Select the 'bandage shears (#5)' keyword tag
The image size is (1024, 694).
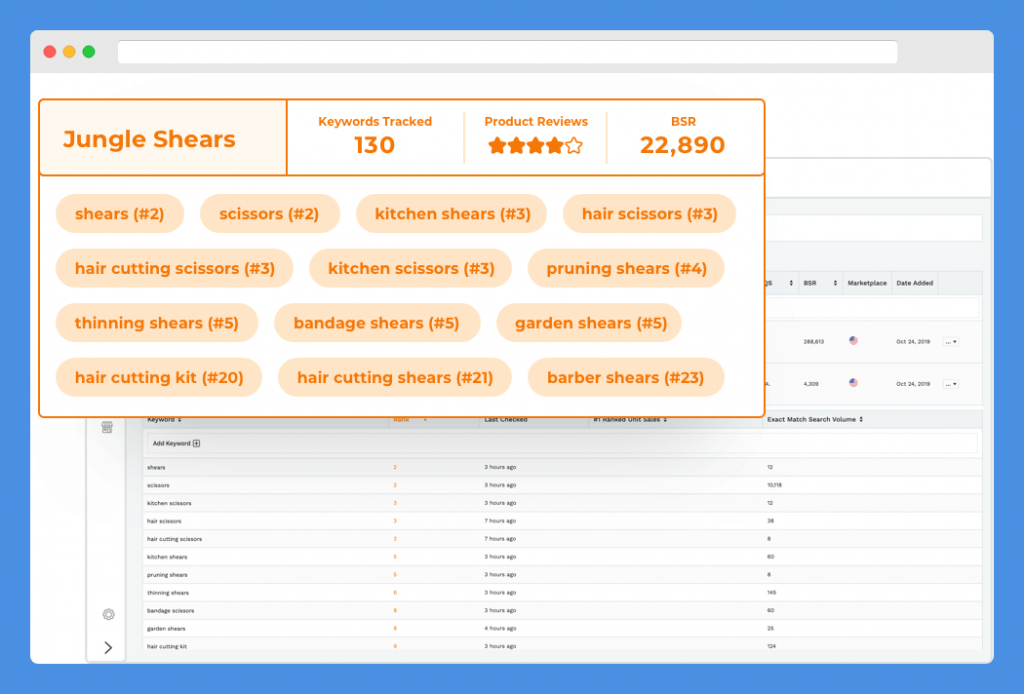coord(377,323)
